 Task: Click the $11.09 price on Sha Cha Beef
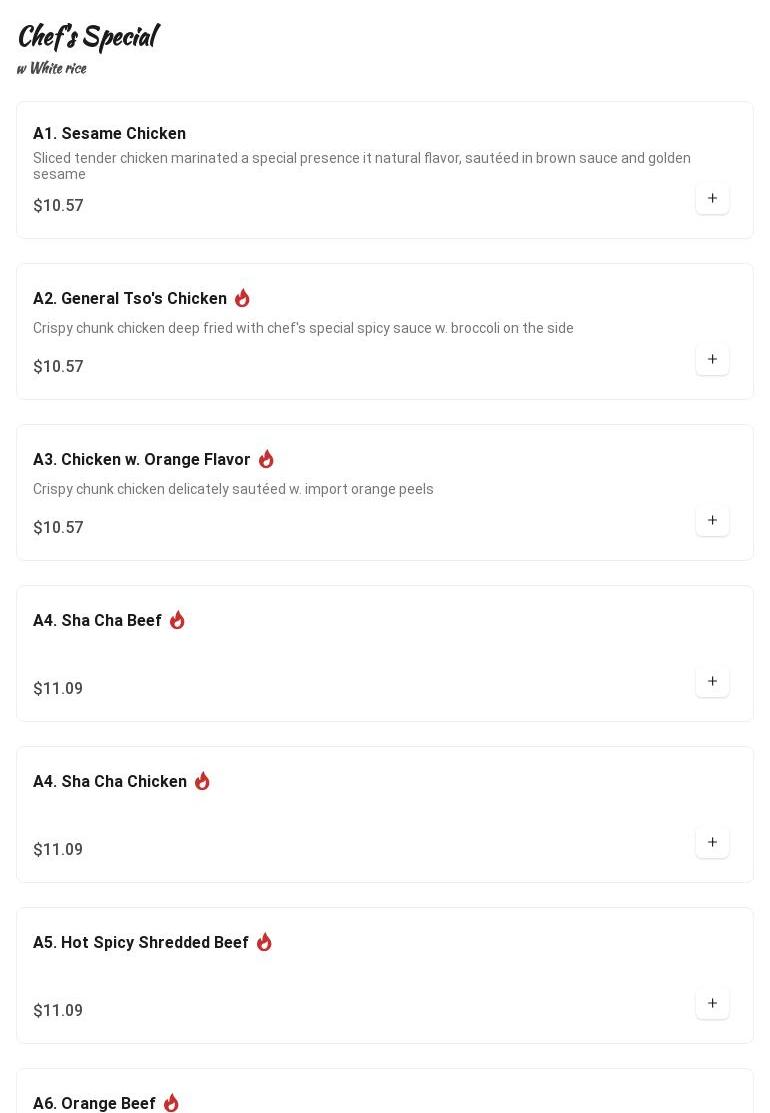pyautogui.click(x=58, y=689)
